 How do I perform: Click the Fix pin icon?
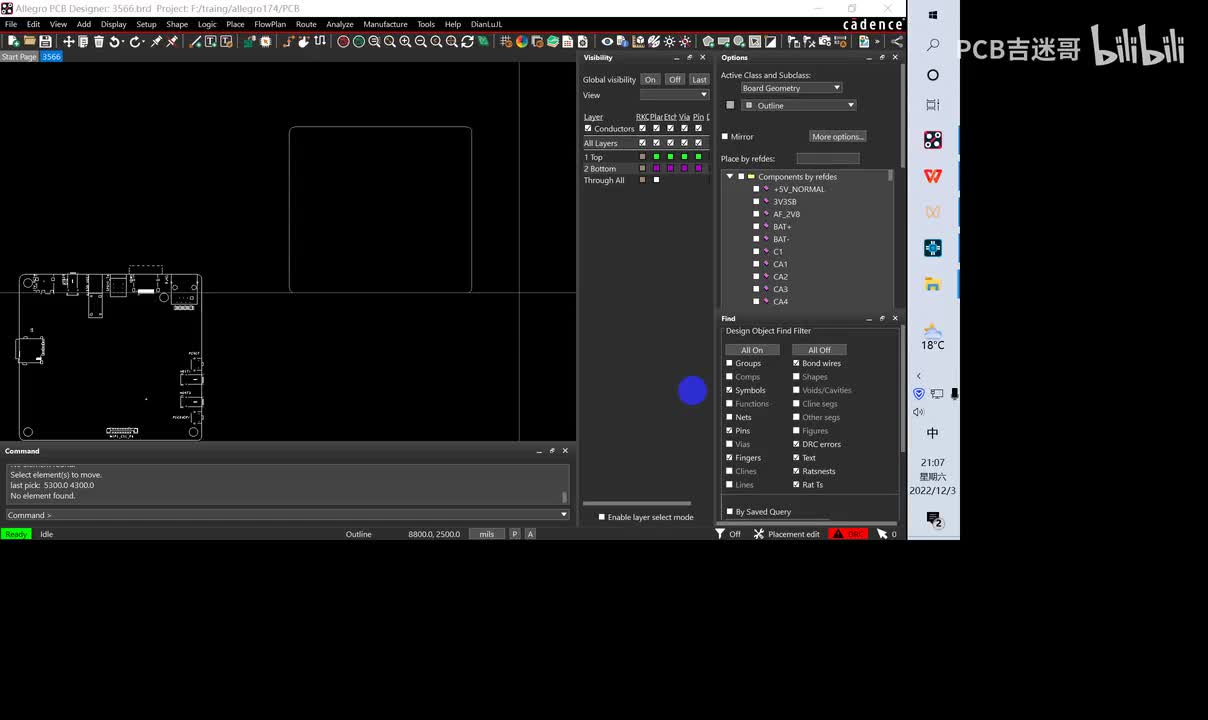(155, 41)
